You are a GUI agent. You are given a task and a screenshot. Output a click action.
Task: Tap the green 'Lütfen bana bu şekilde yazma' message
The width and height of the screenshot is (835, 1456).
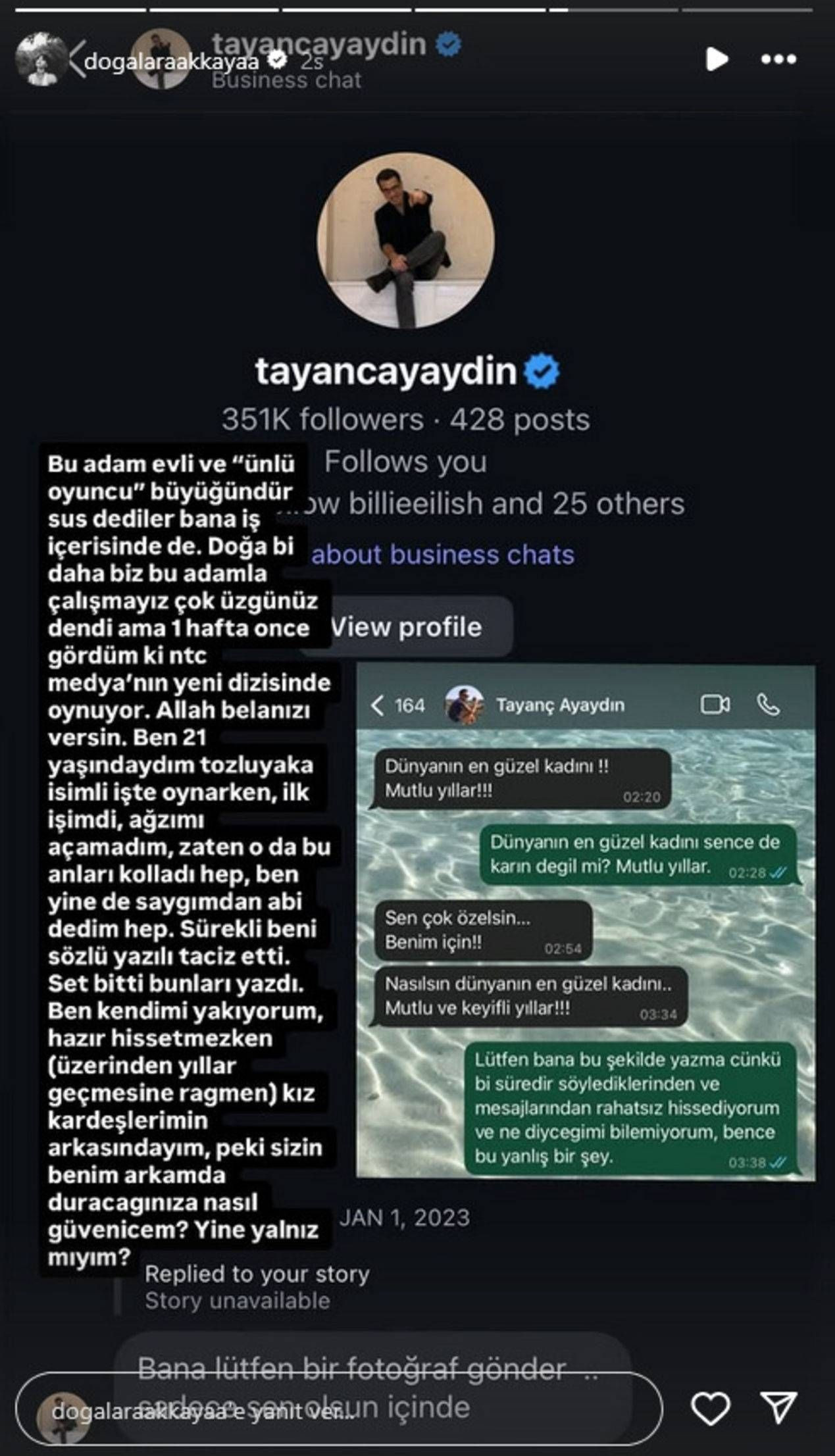630,1109
